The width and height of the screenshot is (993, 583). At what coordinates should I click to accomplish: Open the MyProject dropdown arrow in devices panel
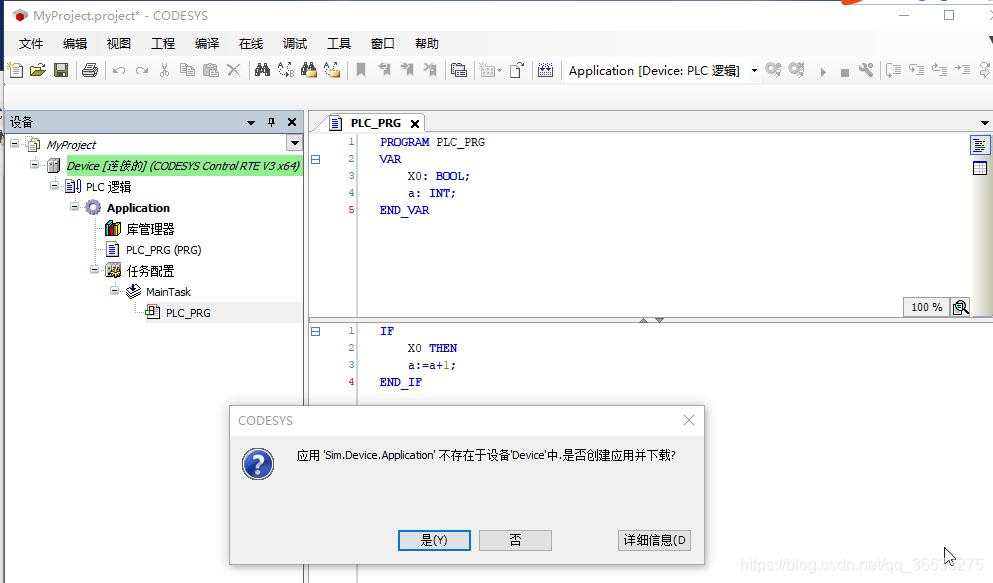pyautogui.click(x=294, y=143)
